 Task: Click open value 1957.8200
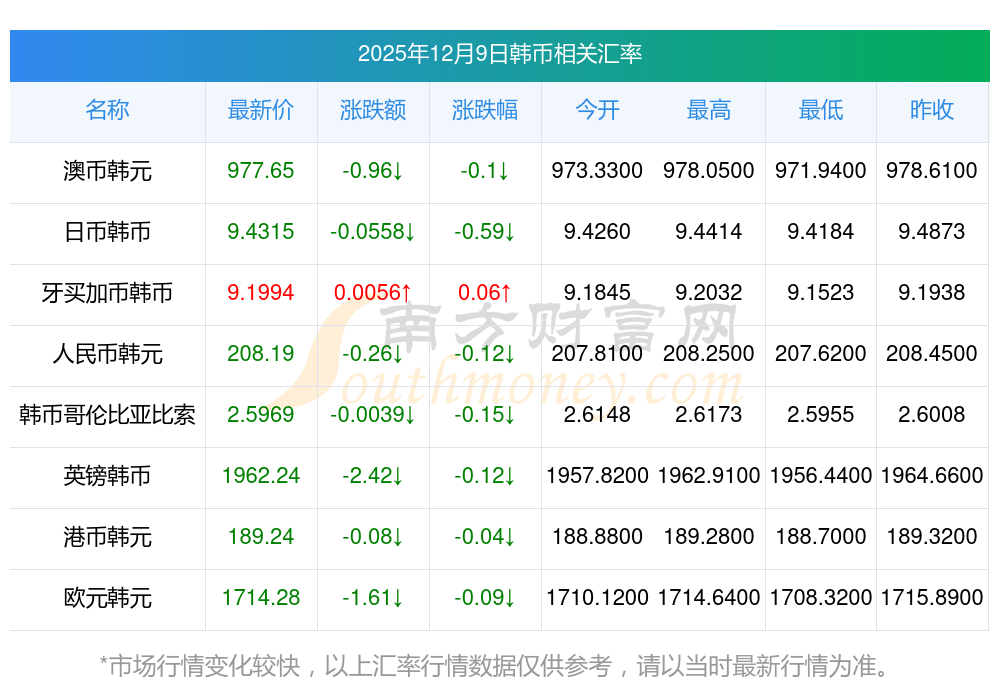point(597,476)
